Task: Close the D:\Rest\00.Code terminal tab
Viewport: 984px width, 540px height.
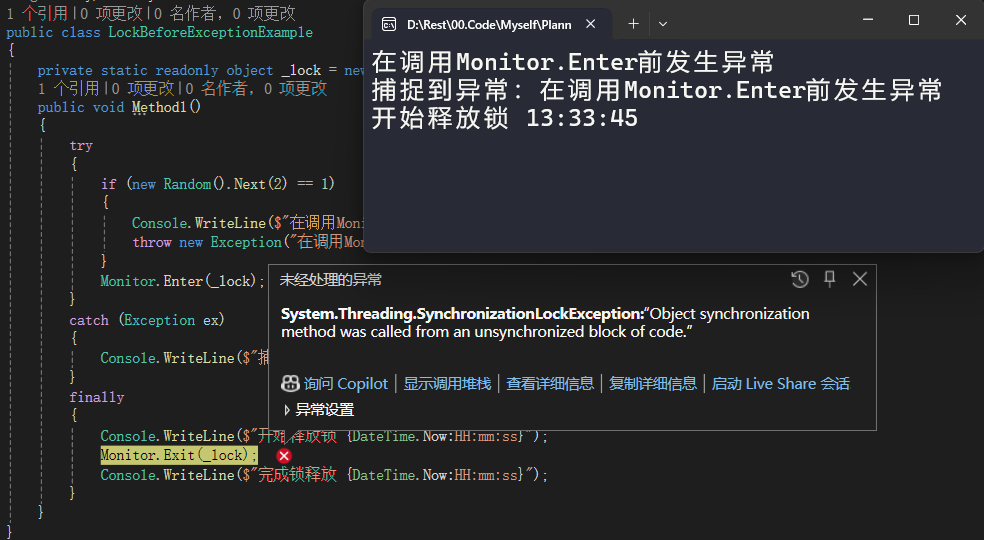Action: pyautogui.click(x=591, y=24)
